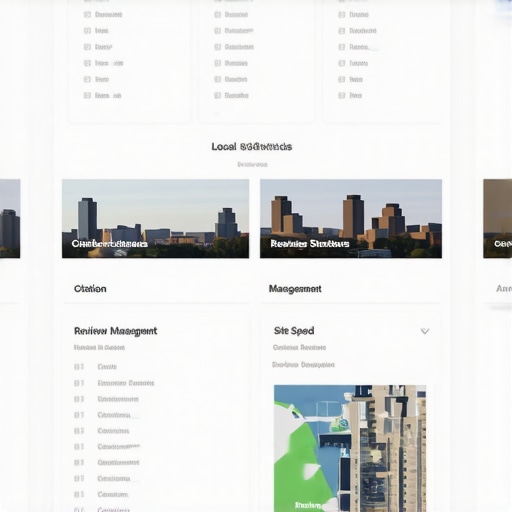Click the Review Management panel title
512x512 pixels.
(115, 331)
